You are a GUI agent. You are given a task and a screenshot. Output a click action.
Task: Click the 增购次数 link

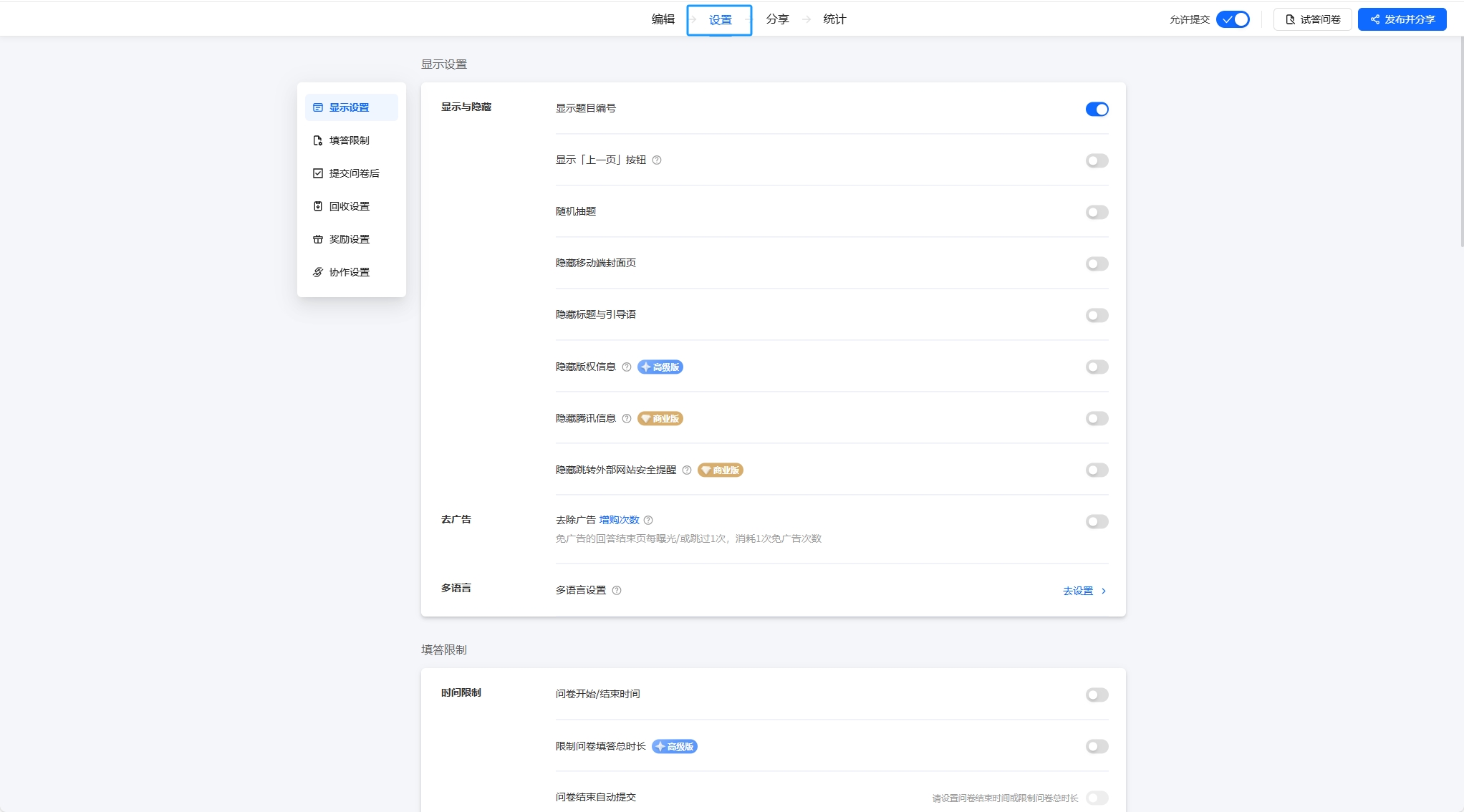pyautogui.click(x=619, y=520)
